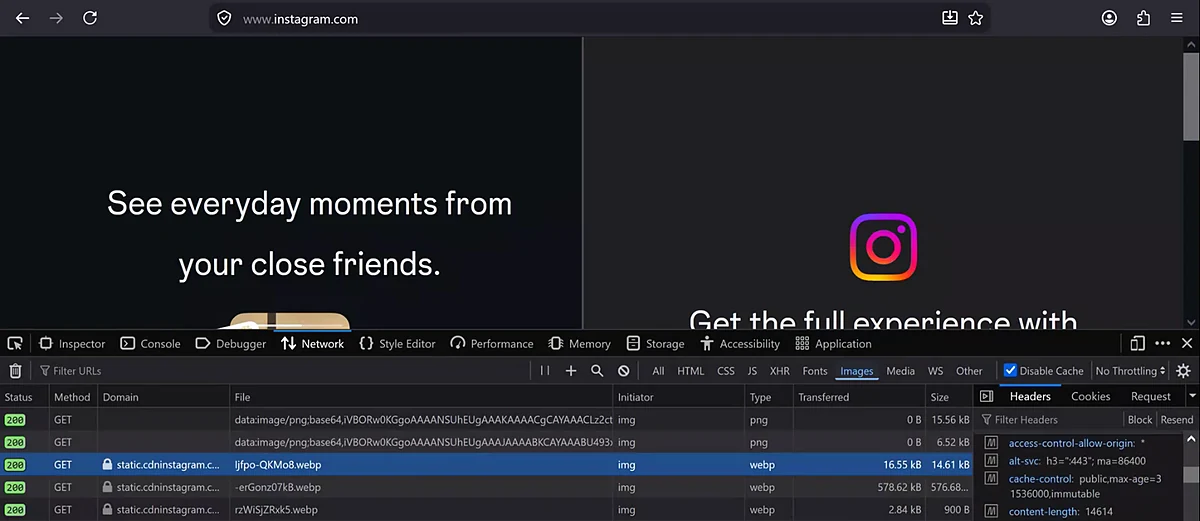This screenshot has width=1200, height=521.
Task: Select the ljfpo-QKMo8.webp request
Action: click(486, 465)
